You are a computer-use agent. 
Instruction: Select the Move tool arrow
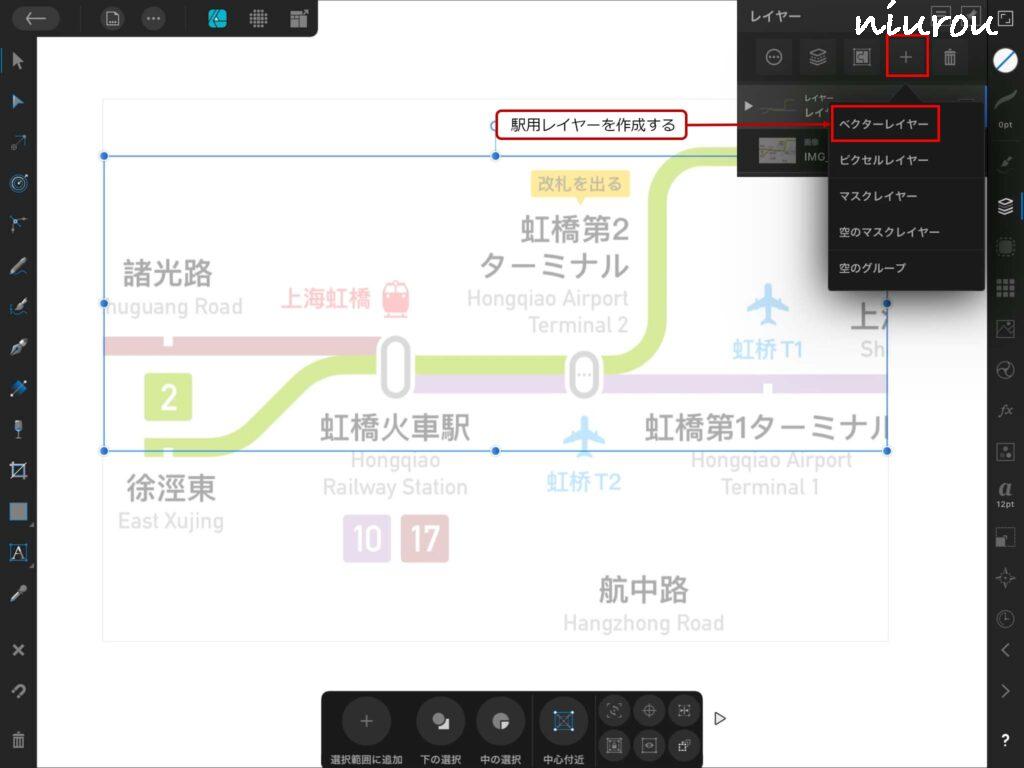(18, 61)
